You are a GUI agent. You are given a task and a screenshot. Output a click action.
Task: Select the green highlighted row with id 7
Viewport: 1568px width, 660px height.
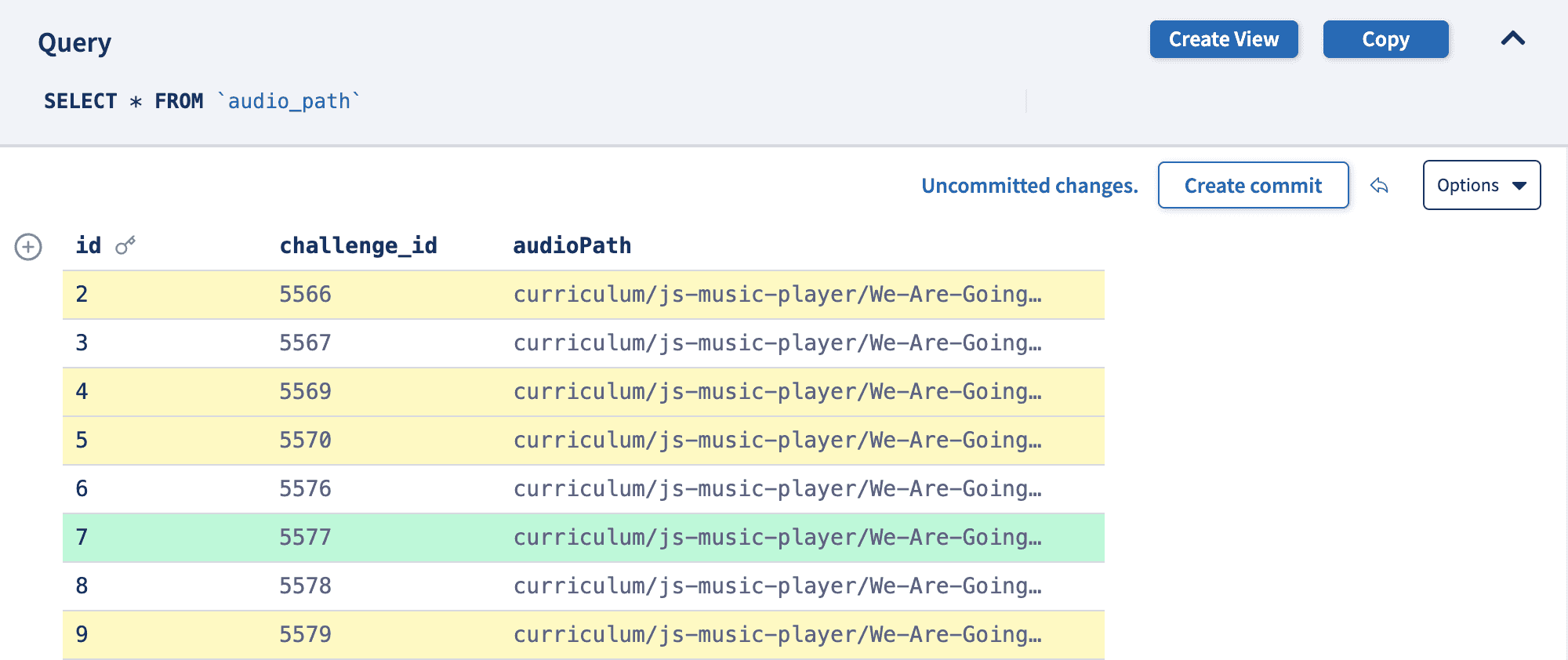583,538
